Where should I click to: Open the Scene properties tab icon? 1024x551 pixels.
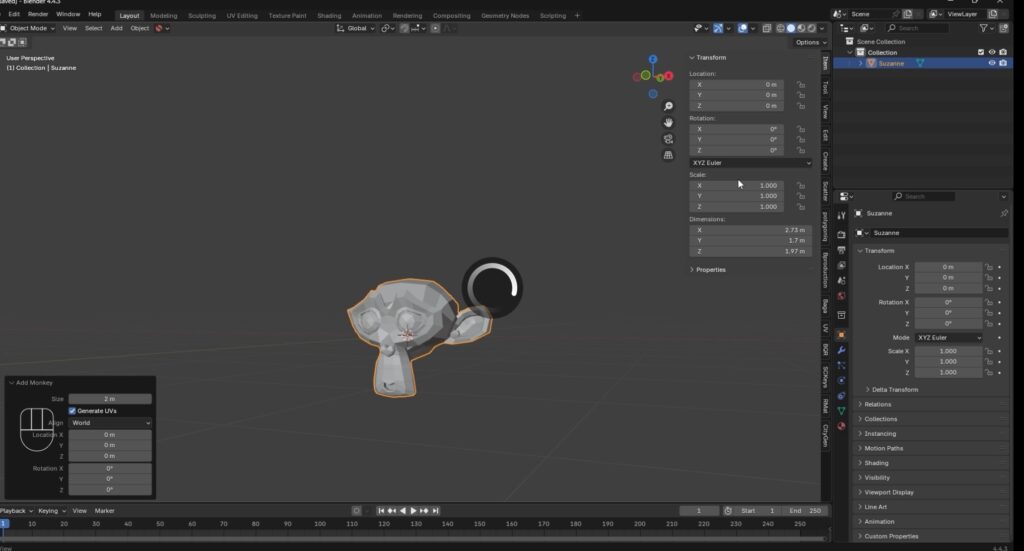click(841, 280)
